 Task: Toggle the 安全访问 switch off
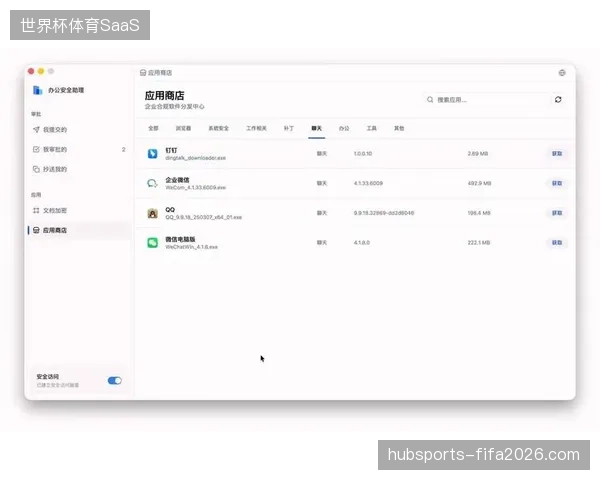114,380
